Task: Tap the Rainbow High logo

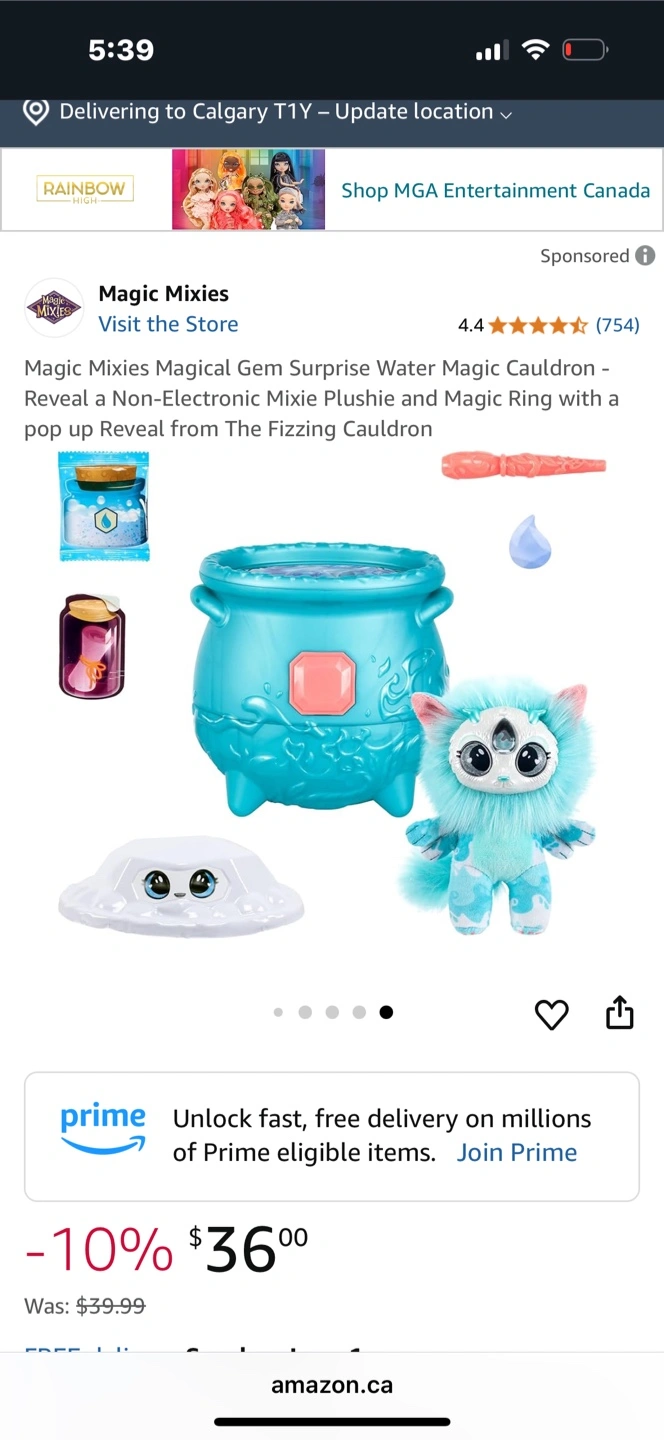Action: point(85,190)
